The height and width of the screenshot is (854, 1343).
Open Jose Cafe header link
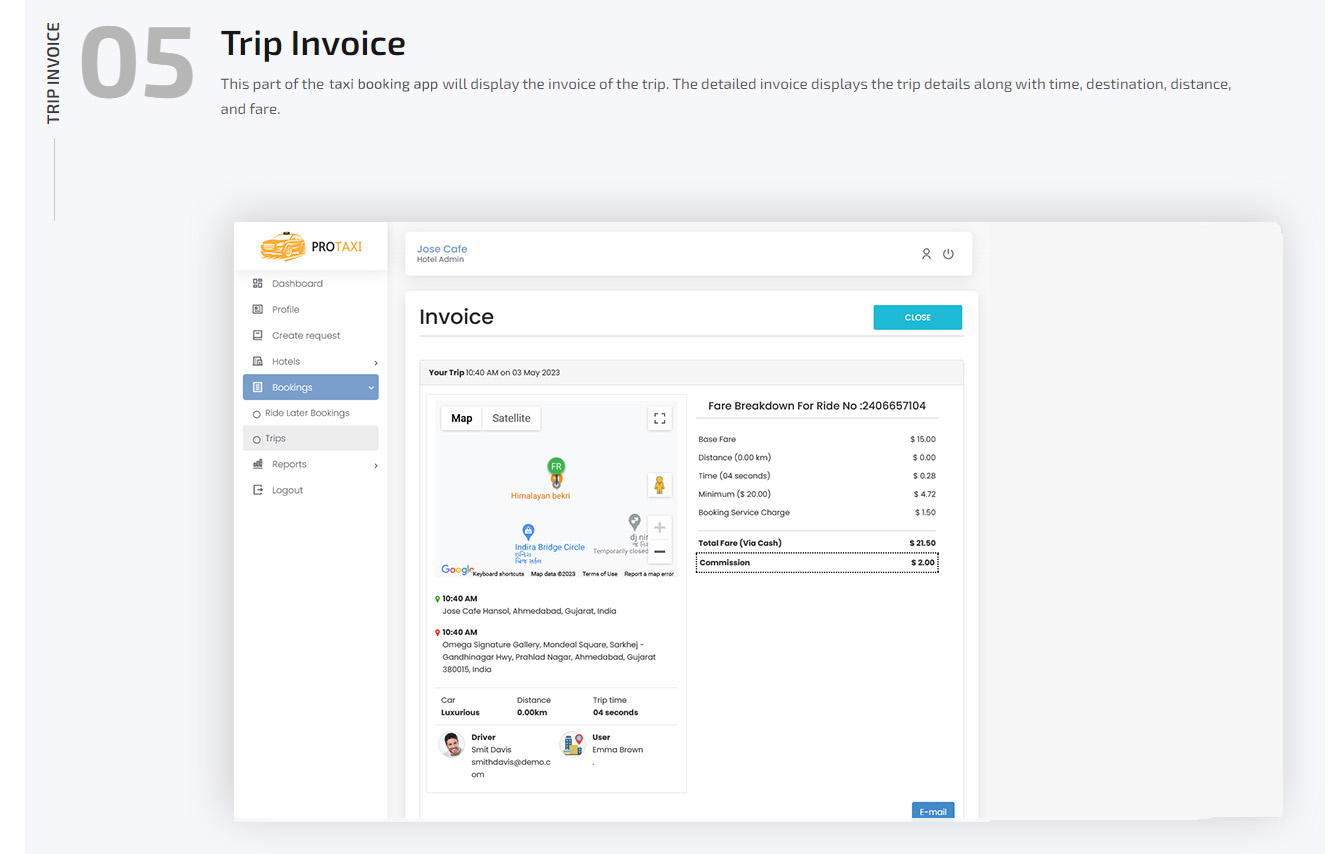coord(442,249)
